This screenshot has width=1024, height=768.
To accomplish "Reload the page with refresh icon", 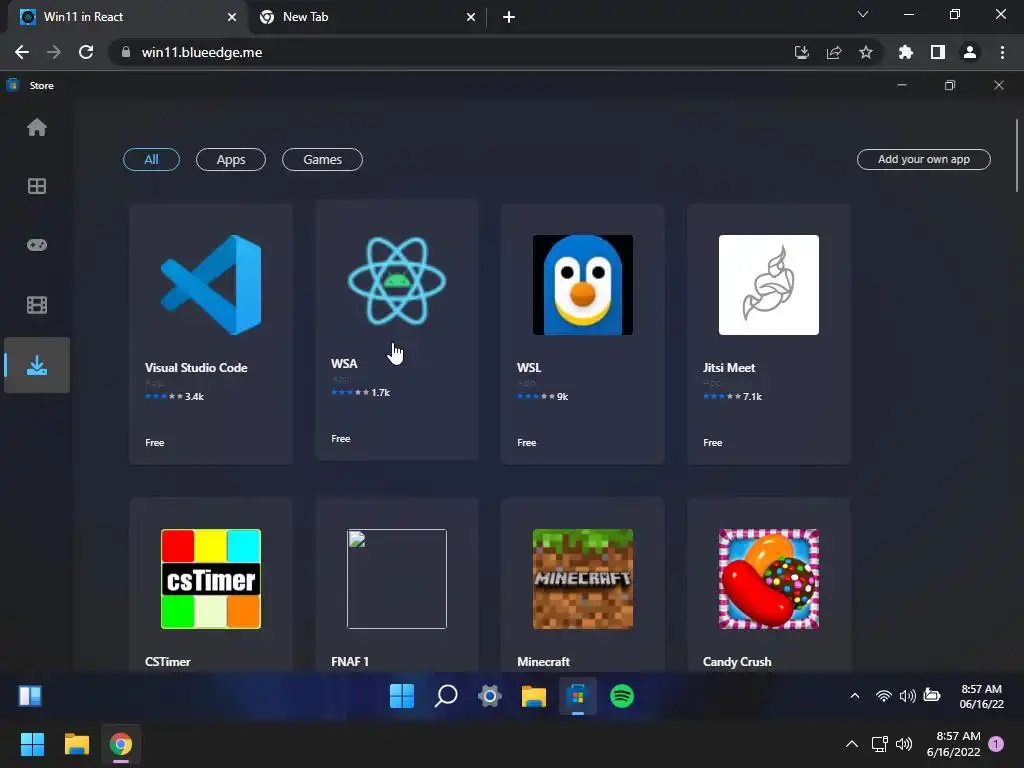I will (86, 52).
